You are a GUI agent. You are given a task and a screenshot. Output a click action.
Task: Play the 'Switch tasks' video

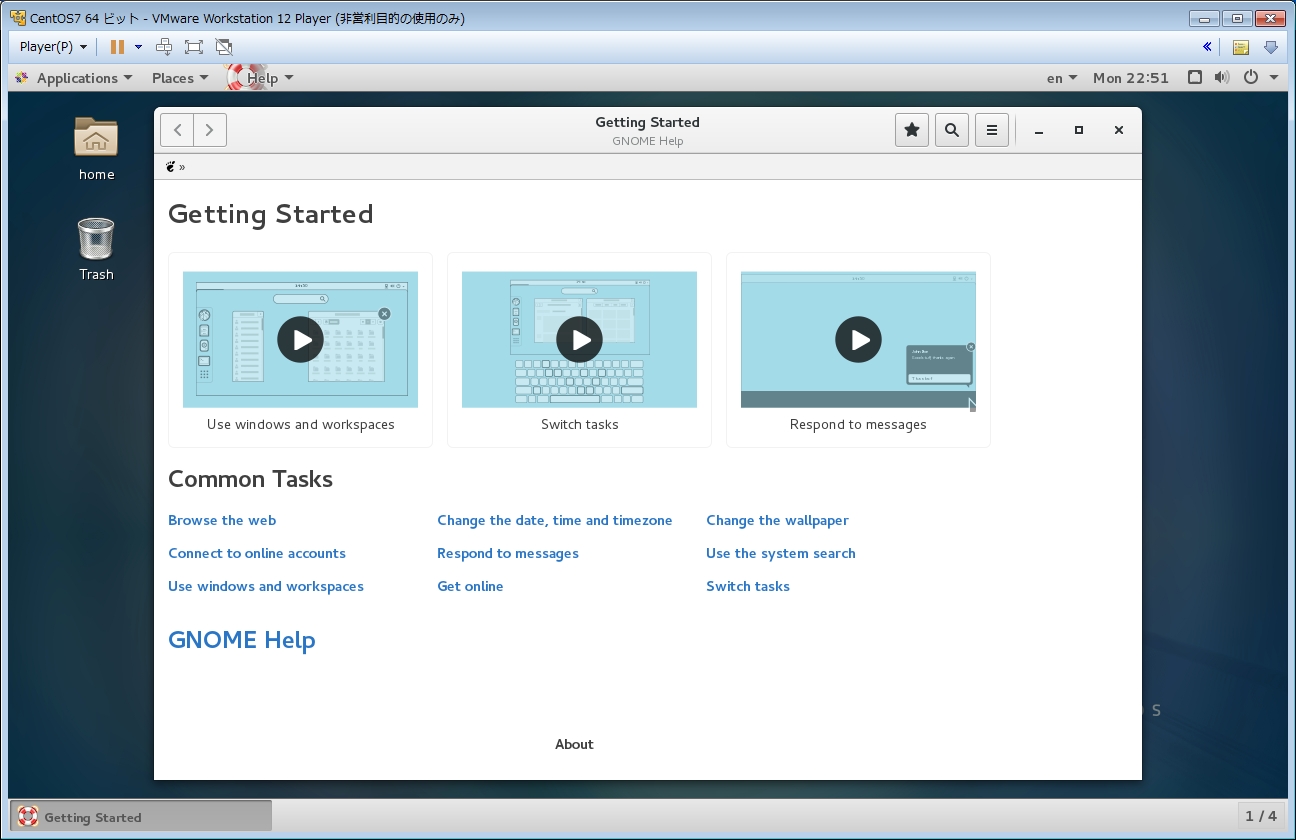tap(579, 340)
